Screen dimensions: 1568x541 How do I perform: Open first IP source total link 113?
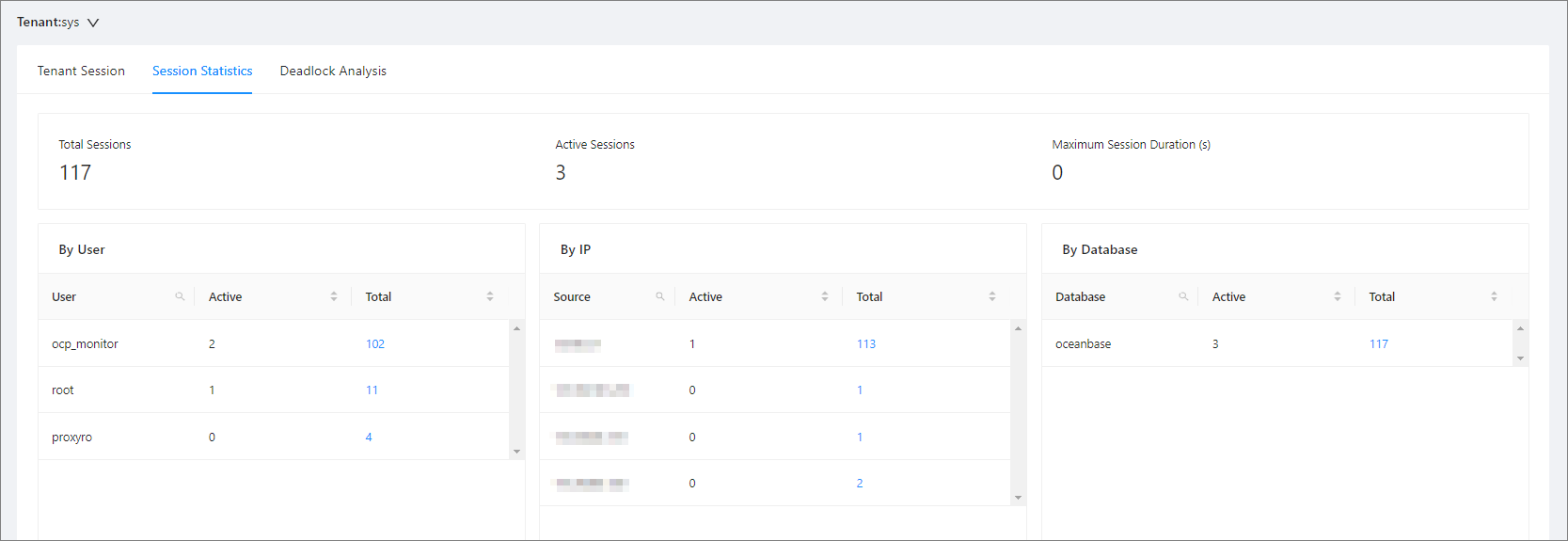865,344
